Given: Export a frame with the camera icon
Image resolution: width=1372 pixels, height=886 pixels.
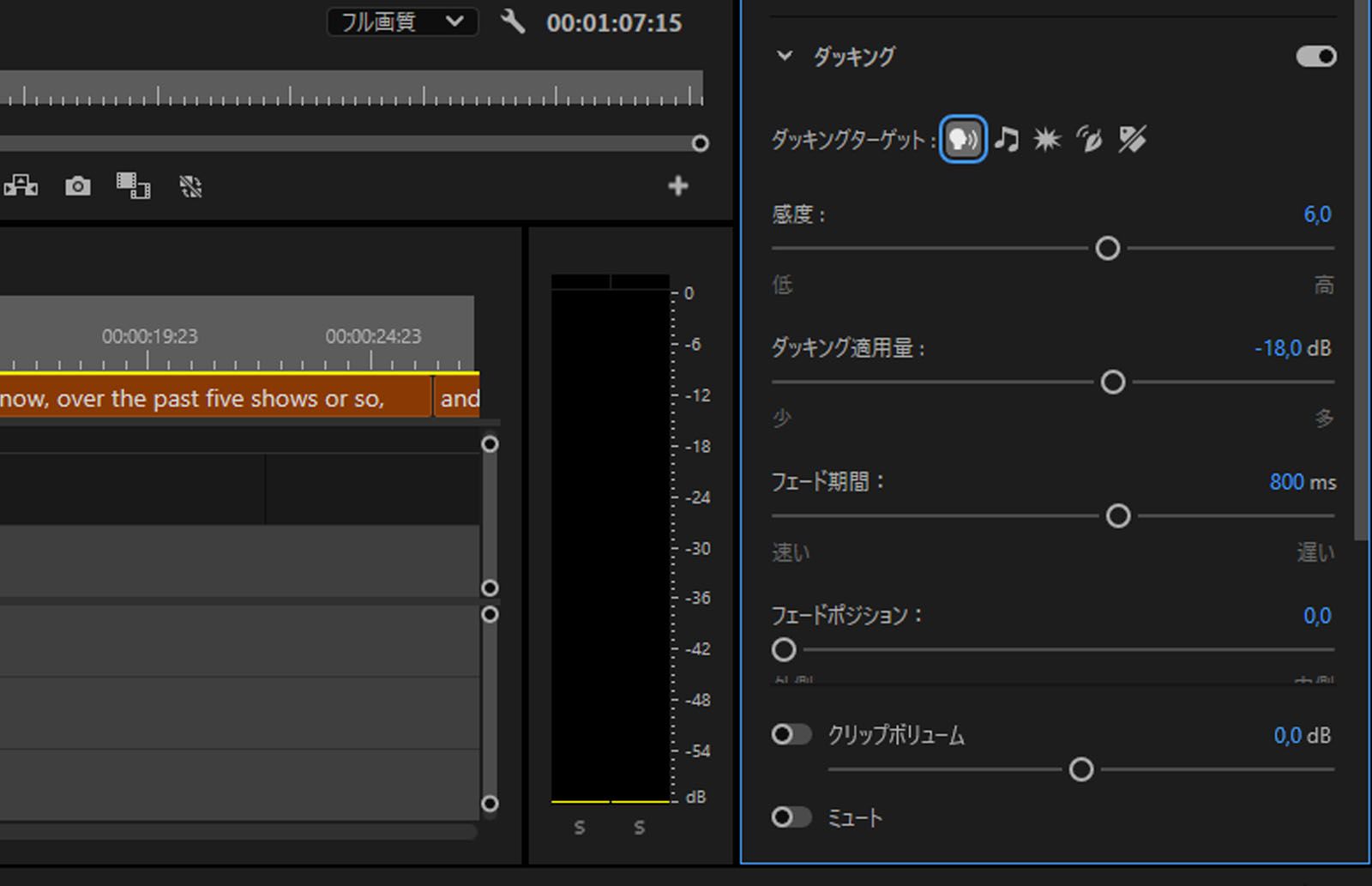Looking at the screenshot, I should click(77, 185).
